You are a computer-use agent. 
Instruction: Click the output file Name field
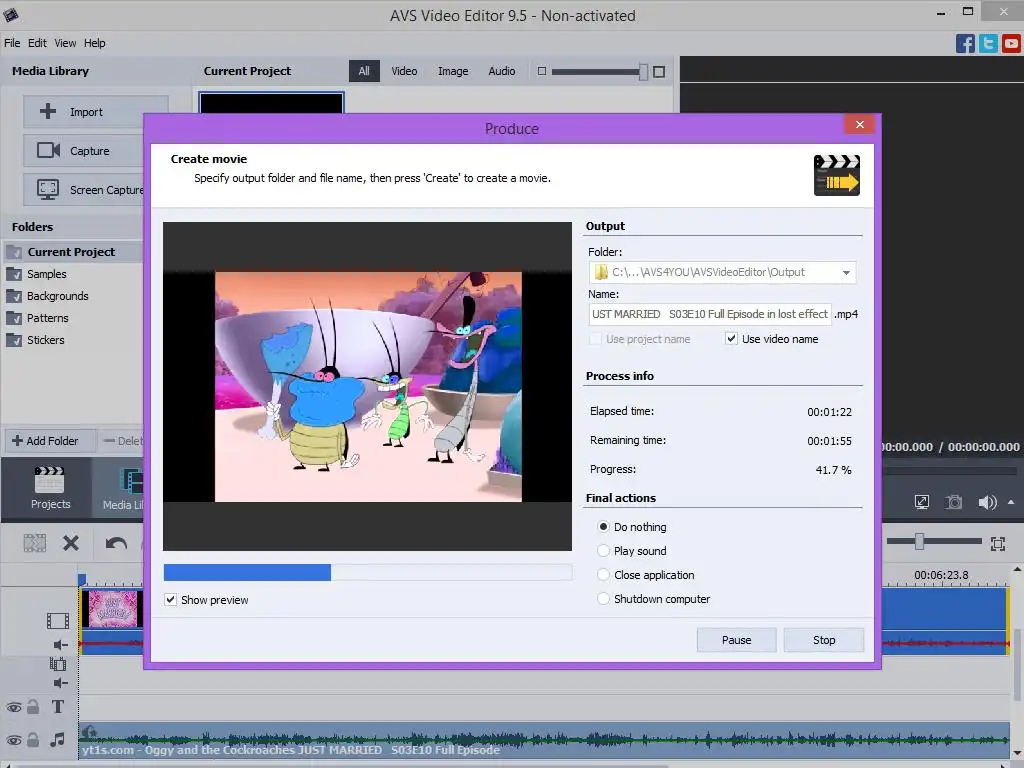pyautogui.click(x=710, y=314)
